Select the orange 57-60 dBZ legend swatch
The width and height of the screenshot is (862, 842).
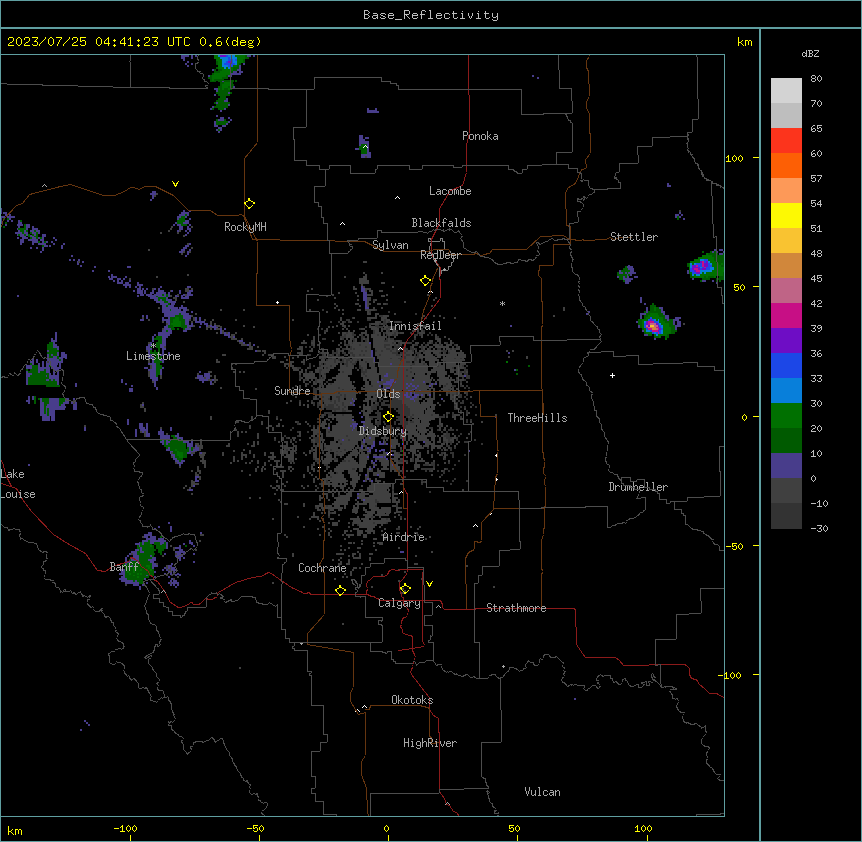pos(786,165)
